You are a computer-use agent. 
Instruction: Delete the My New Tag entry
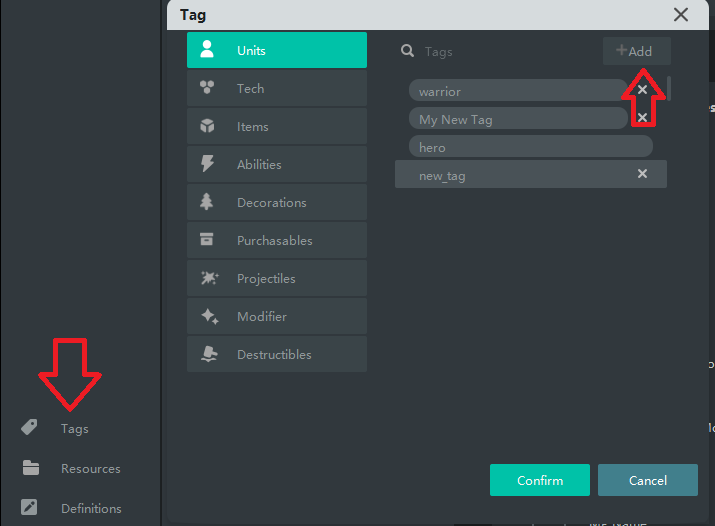point(642,118)
